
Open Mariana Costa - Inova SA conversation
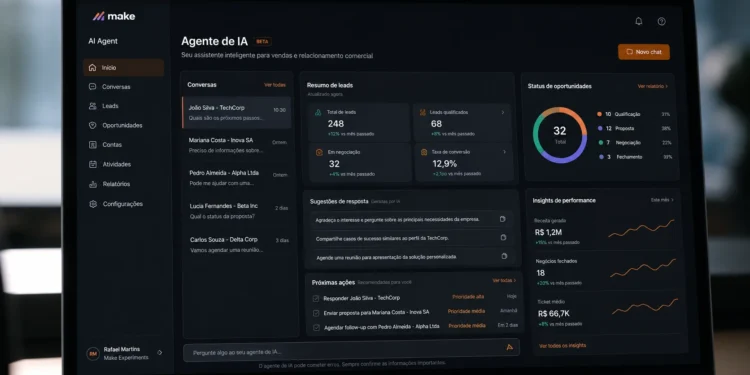237,145
